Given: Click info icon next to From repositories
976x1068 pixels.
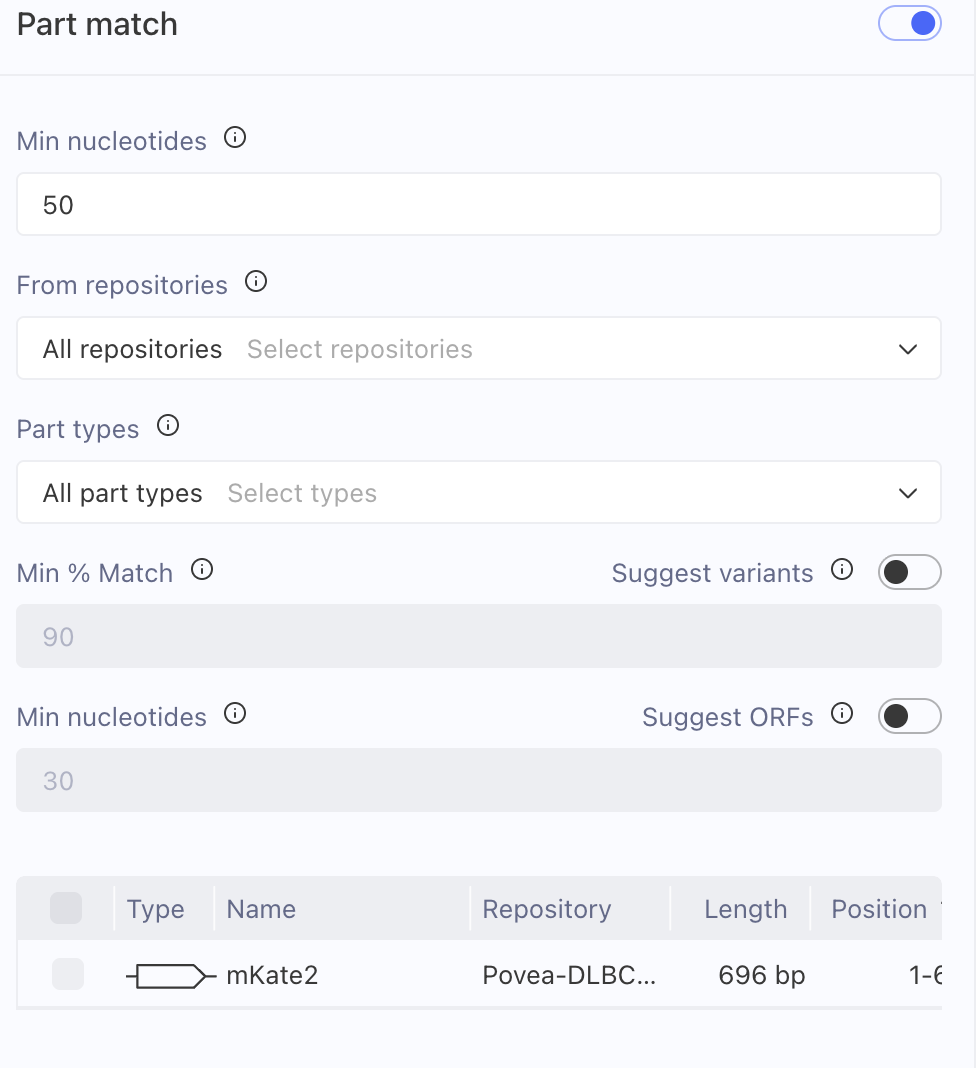Looking at the screenshot, I should [256, 281].
